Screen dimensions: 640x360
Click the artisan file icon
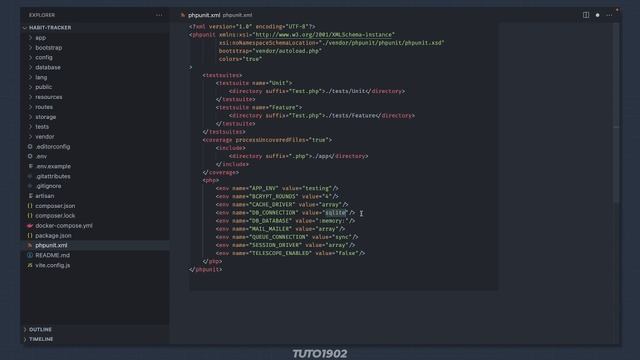pos(30,196)
